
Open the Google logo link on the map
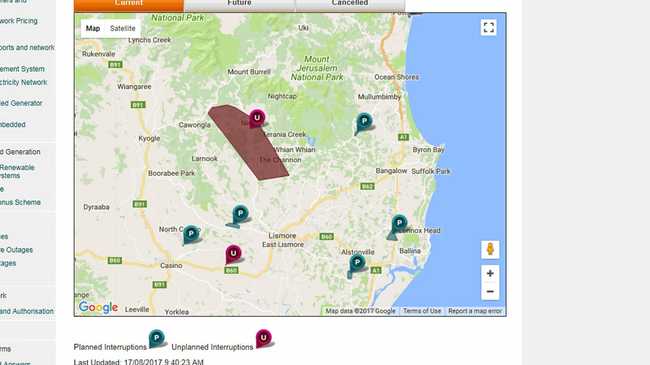98,307
